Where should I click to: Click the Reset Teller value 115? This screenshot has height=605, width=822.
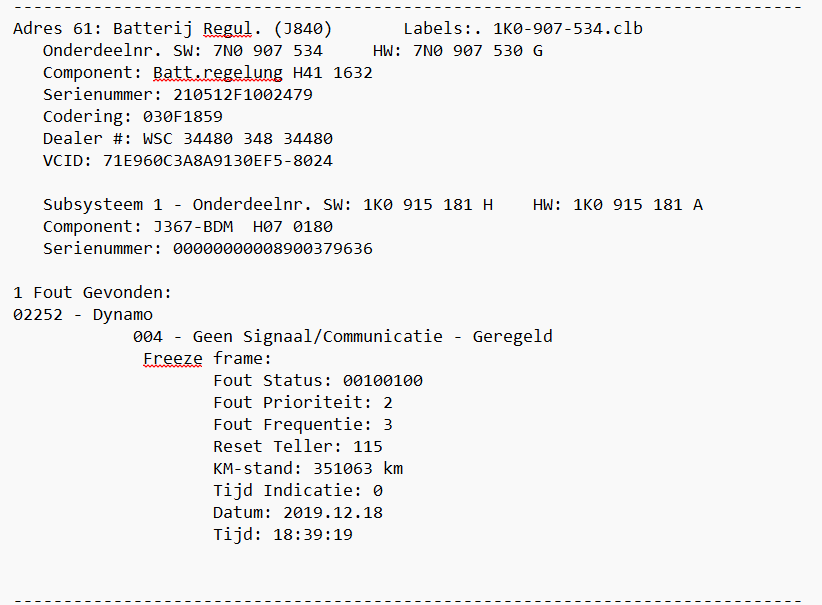tap(367, 446)
